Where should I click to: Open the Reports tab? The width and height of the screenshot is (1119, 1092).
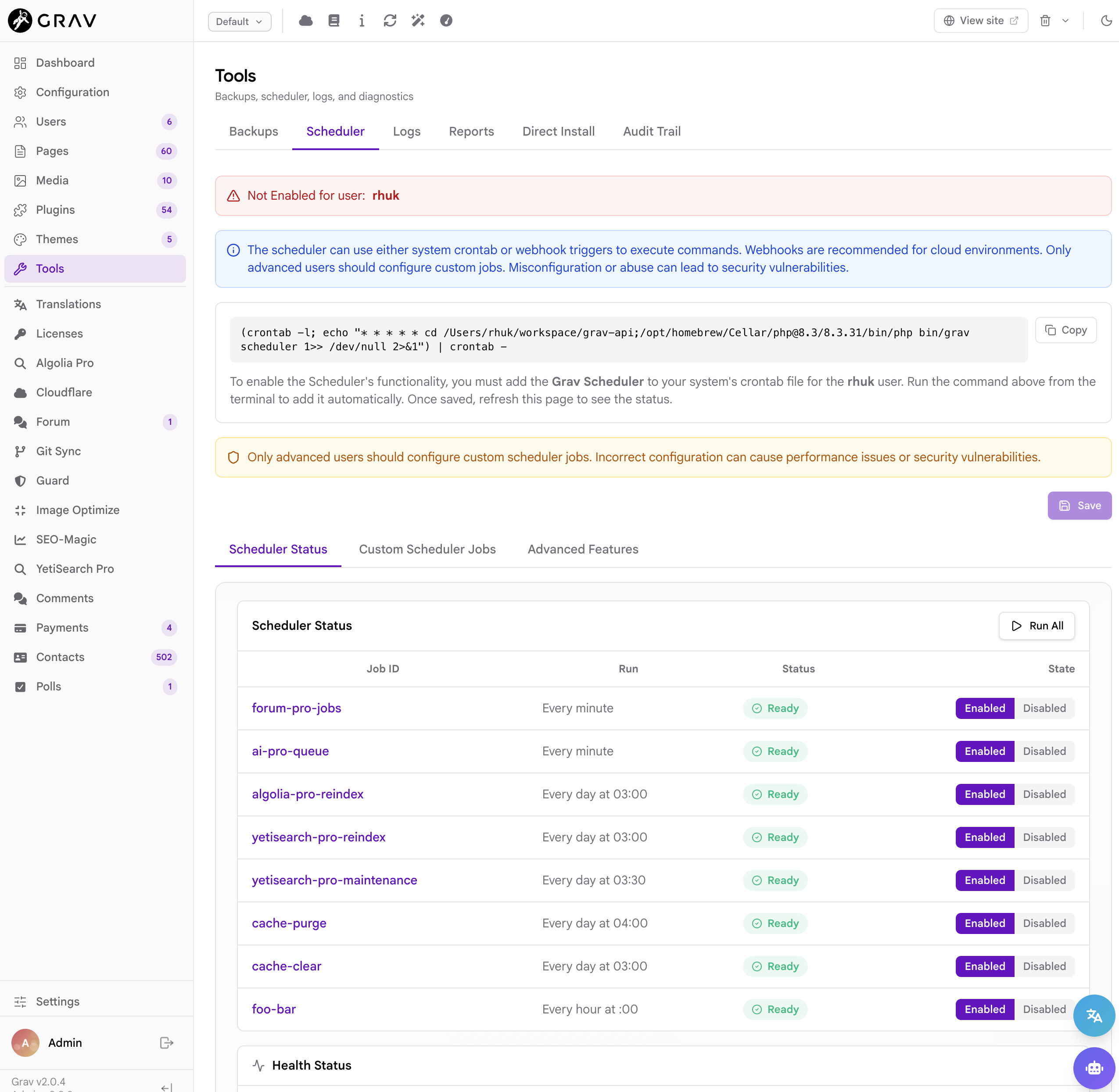471,132
